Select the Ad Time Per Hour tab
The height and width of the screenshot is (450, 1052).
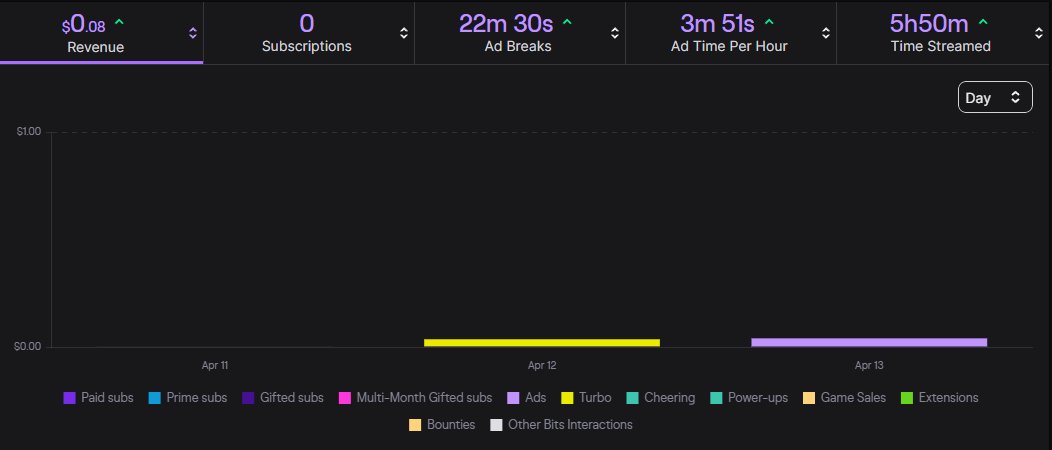[x=729, y=34]
